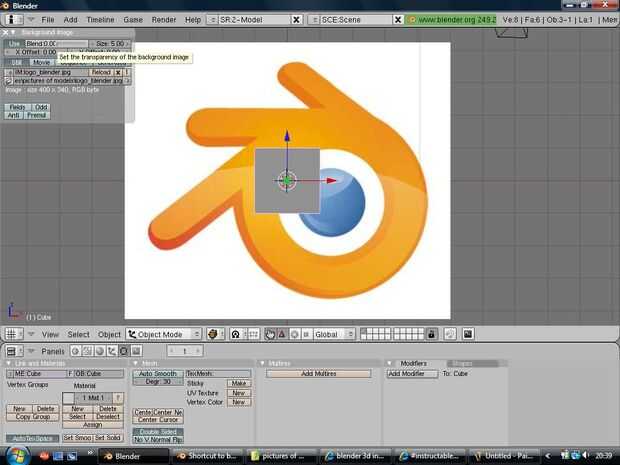Viewport: 620px width, 465px height.
Task: Toggle Auto Smooth in Mesh panel
Action: 158,373
